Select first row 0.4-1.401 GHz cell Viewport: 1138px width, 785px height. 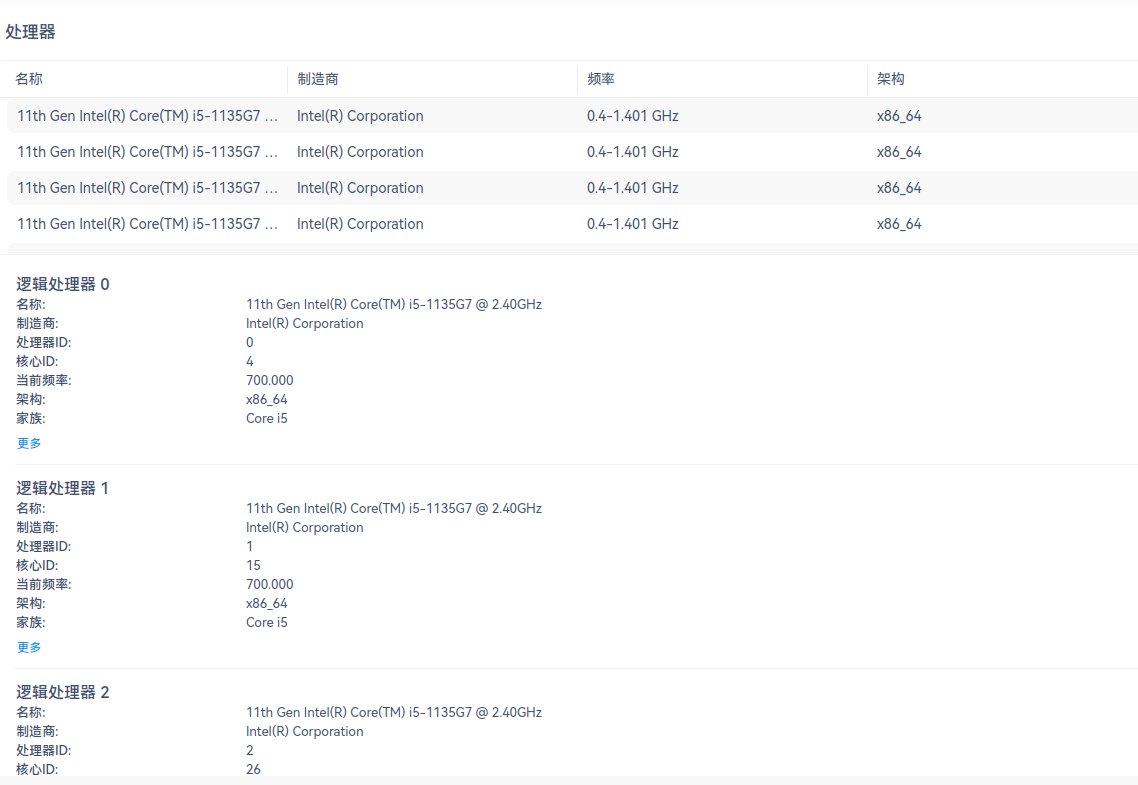[633, 116]
